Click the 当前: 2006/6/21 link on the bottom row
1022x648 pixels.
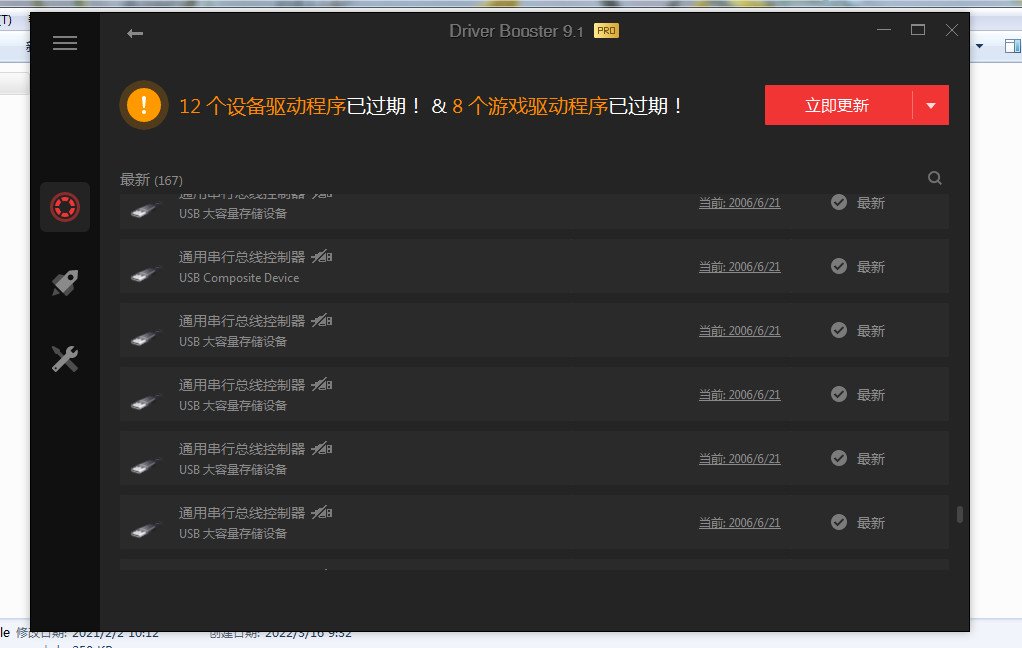[x=739, y=522]
